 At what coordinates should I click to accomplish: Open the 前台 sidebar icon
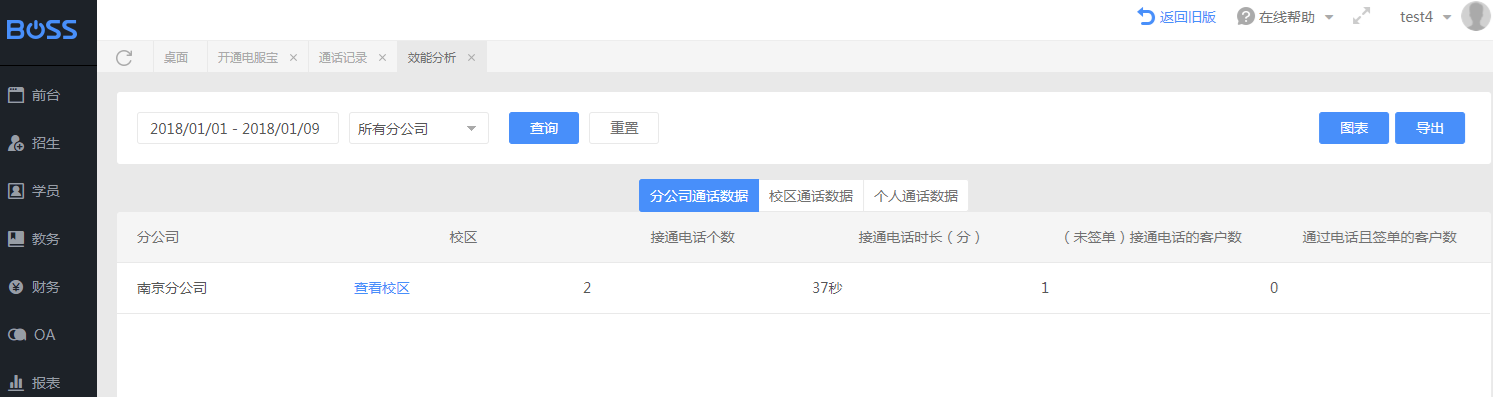16,95
